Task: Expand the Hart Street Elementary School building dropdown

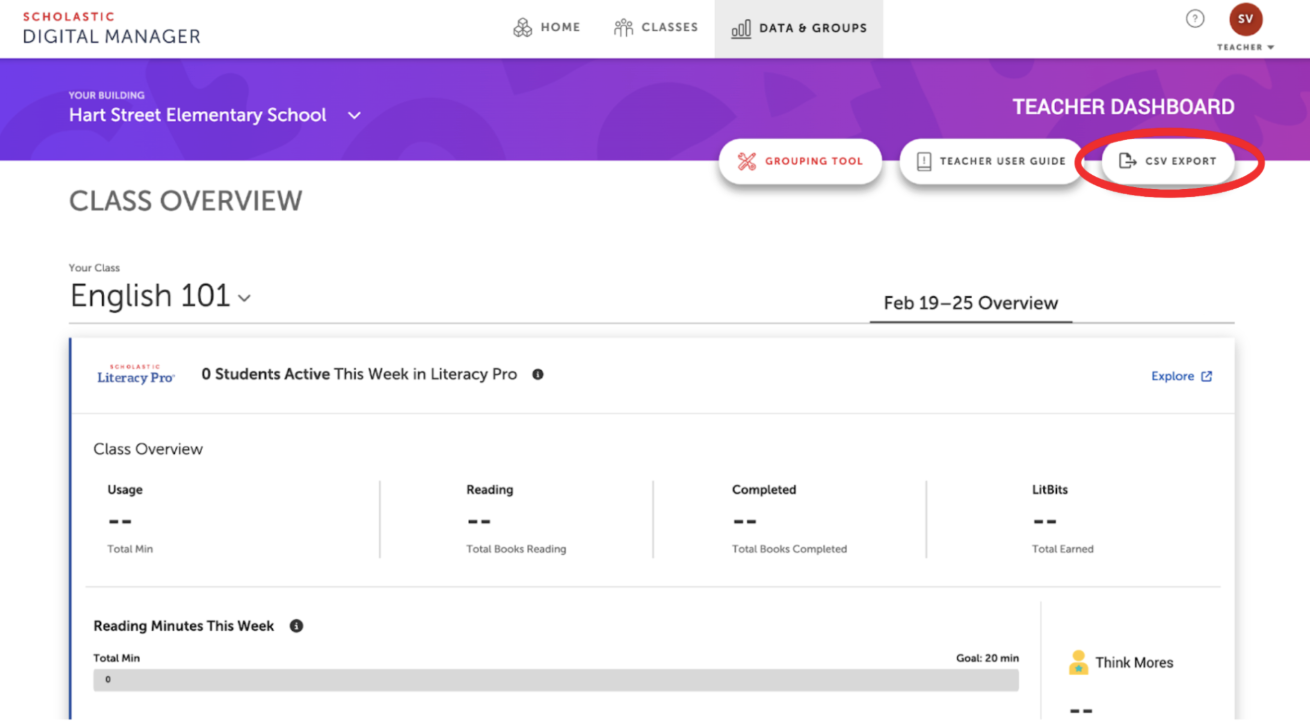Action: pyautogui.click(x=354, y=115)
